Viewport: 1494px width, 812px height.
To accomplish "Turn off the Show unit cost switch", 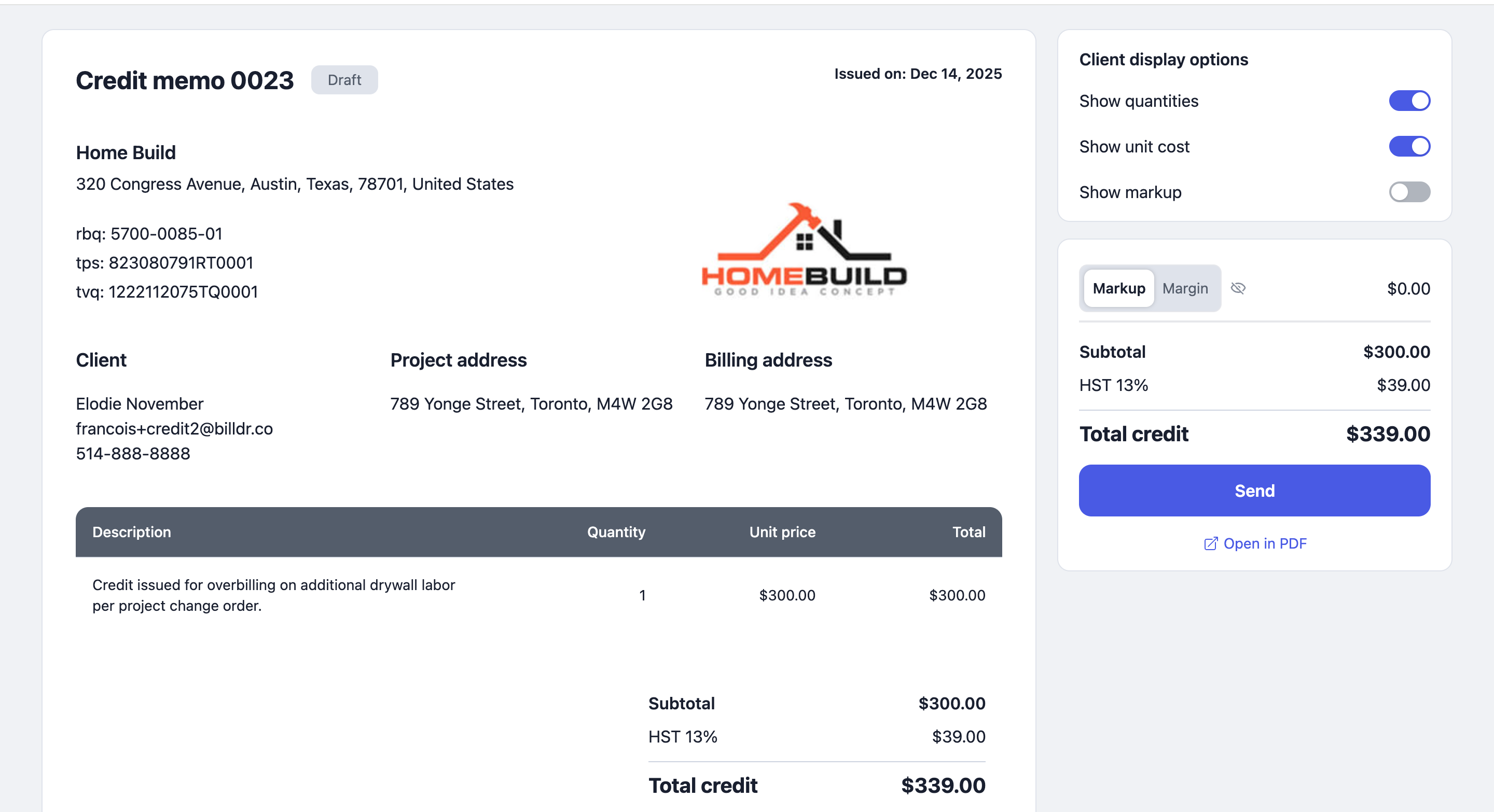I will (1409, 147).
